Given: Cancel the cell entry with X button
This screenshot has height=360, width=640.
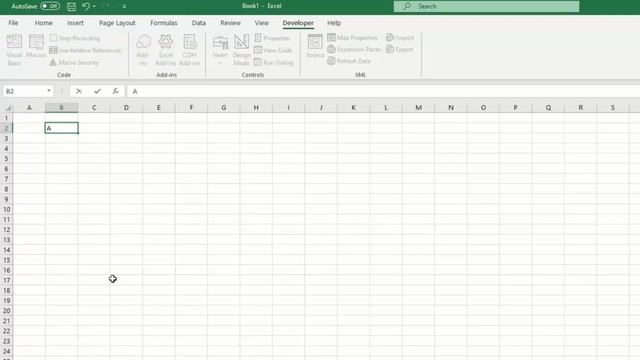Looking at the screenshot, I should [x=79, y=91].
